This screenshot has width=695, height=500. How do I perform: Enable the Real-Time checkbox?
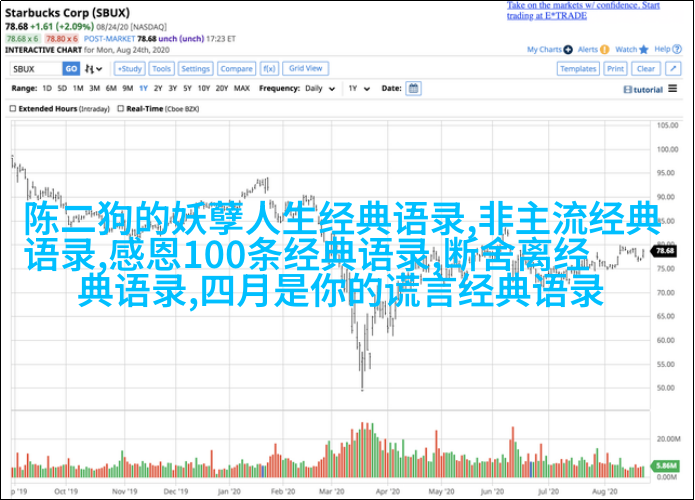(x=121, y=109)
